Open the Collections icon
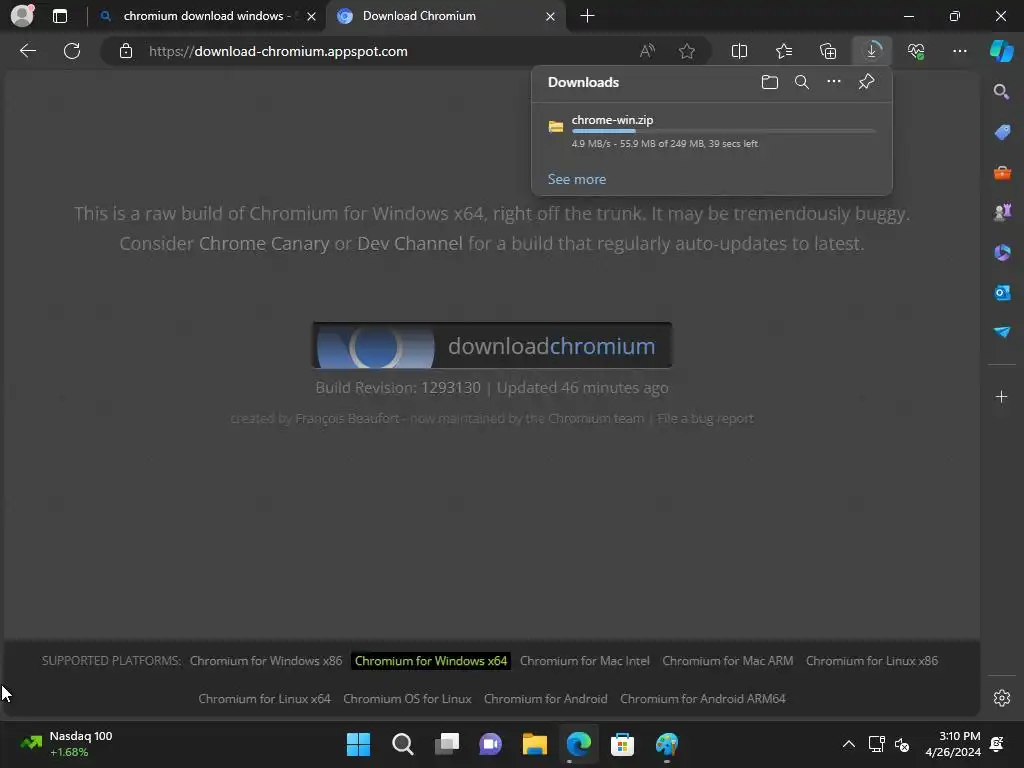This screenshot has height=768, width=1024. [828, 51]
